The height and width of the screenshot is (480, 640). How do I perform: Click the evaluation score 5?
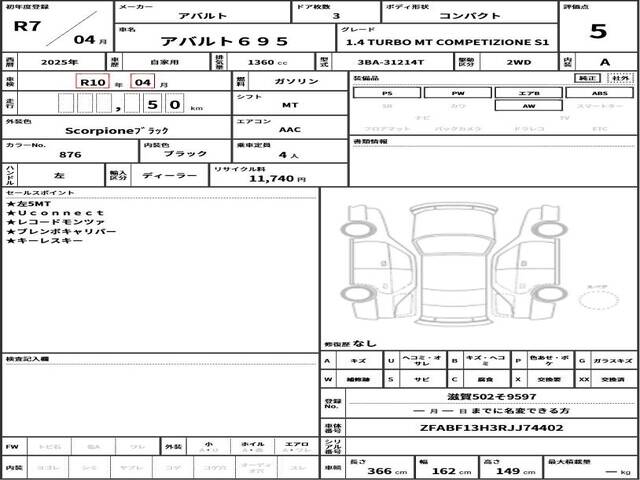[x=597, y=30]
